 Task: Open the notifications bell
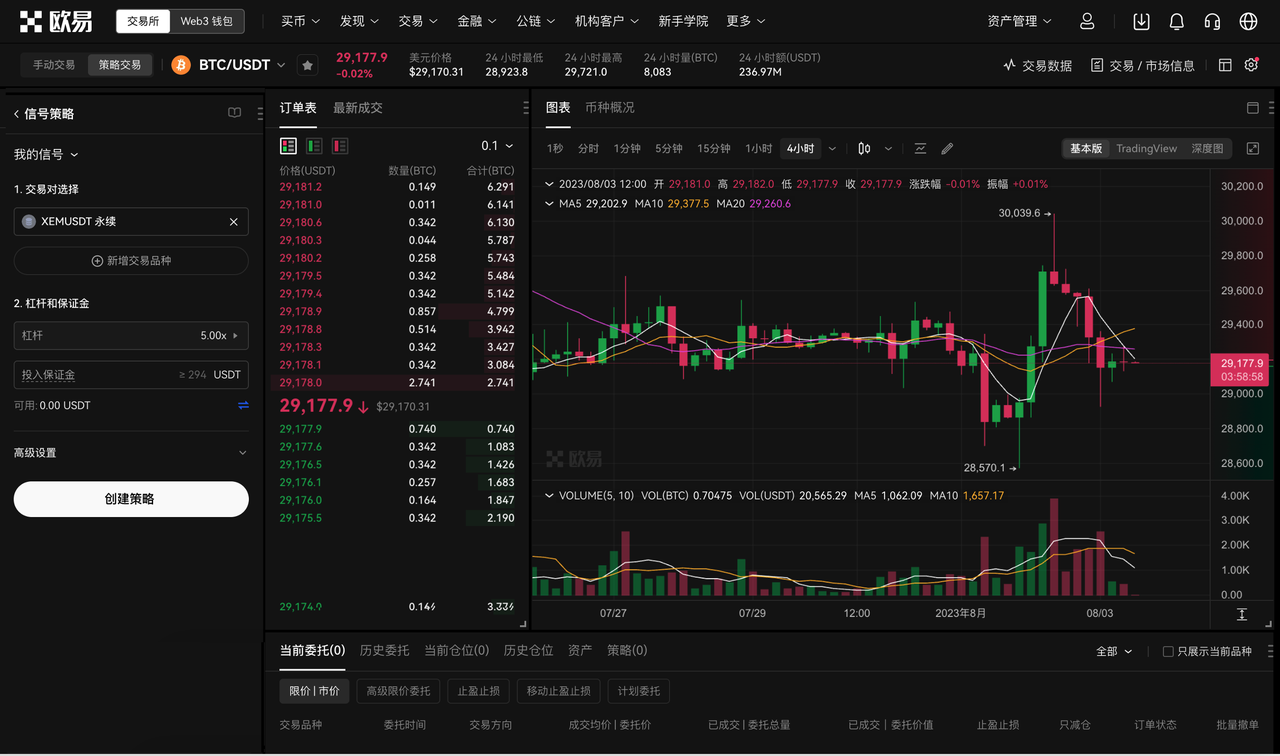[1176, 21]
